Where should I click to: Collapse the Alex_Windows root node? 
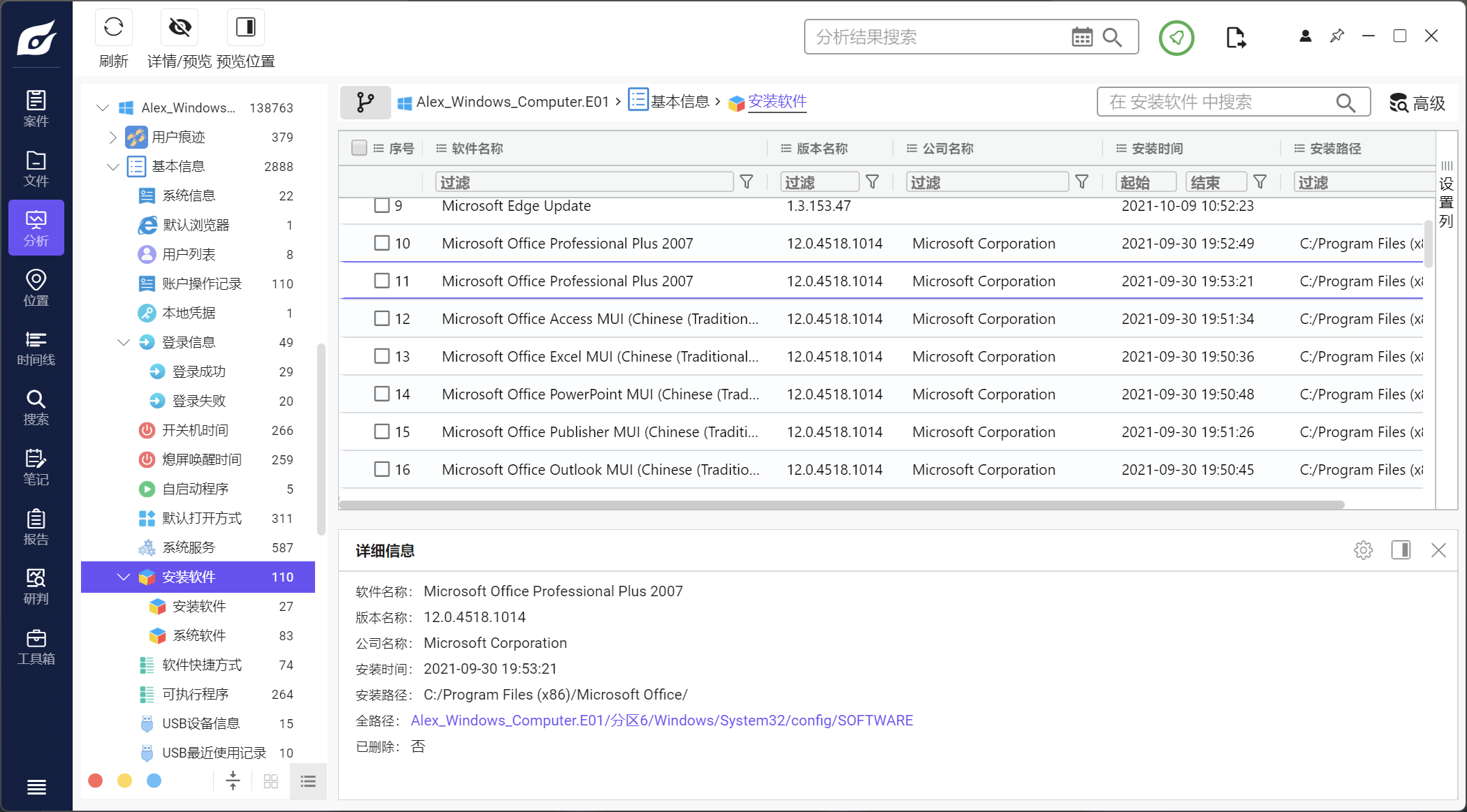(103, 108)
